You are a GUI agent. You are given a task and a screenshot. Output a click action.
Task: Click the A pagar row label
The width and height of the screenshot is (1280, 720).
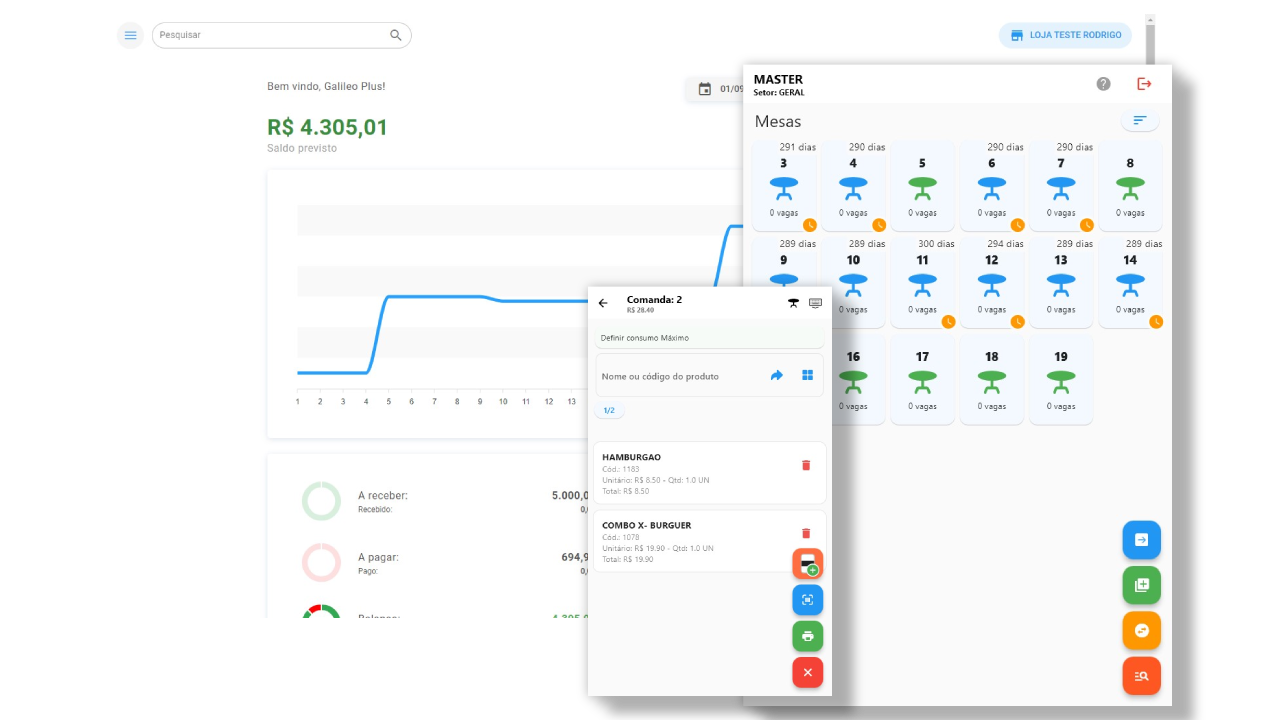tap(378, 557)
